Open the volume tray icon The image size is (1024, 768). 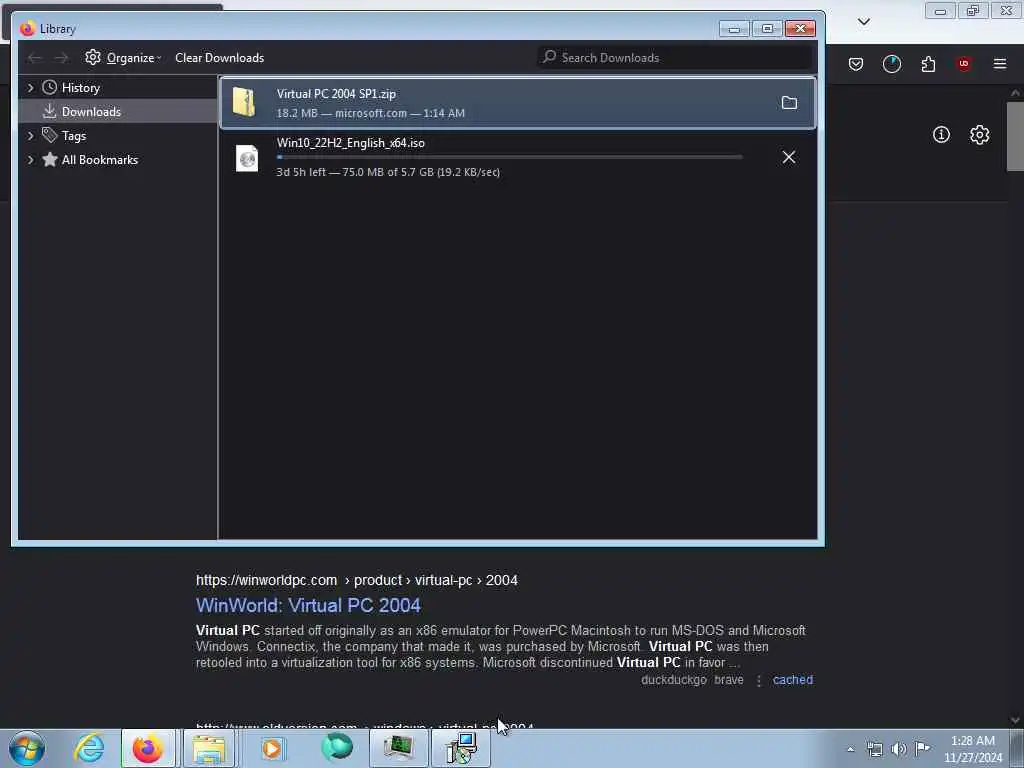[x=899, y=749]
